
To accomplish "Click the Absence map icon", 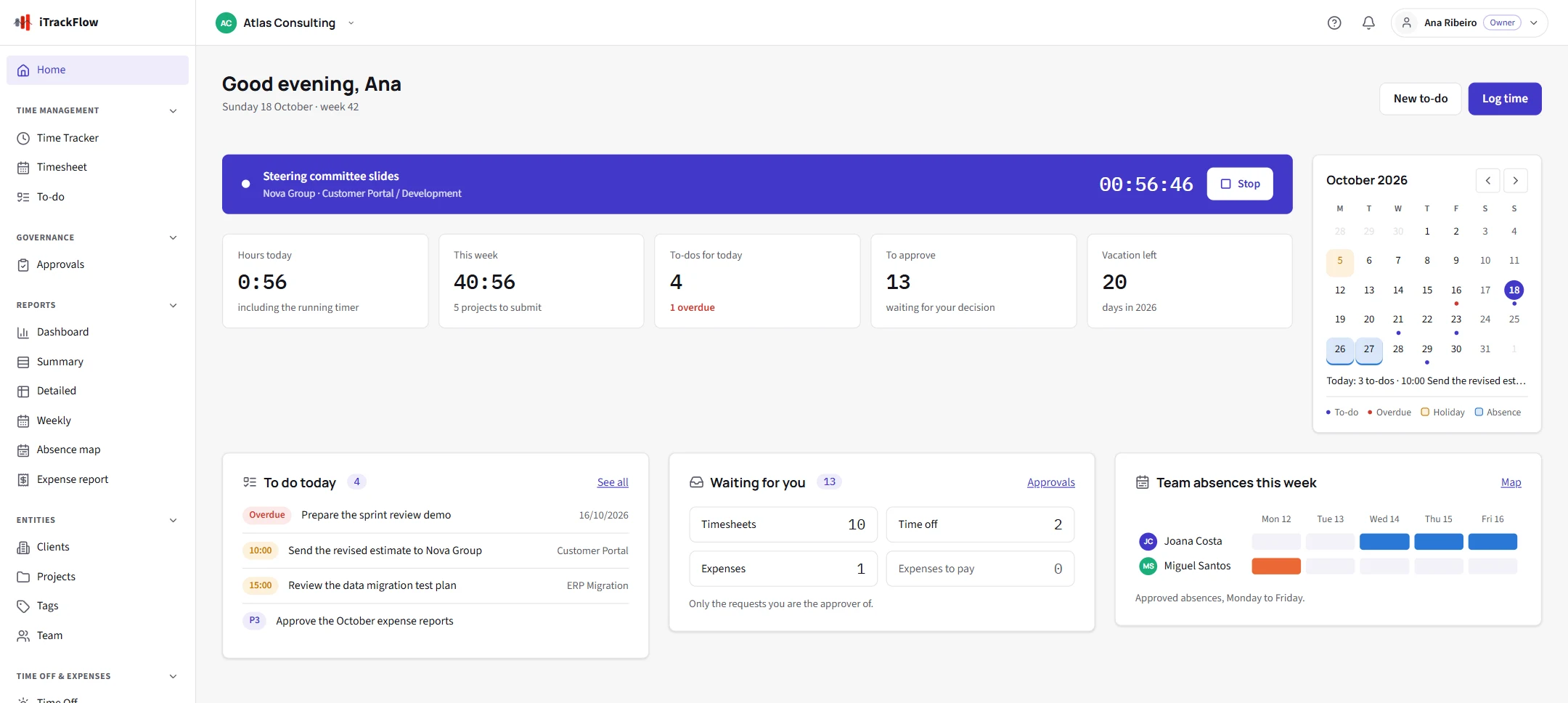I will pyautogui.click(x=23, y=450).
